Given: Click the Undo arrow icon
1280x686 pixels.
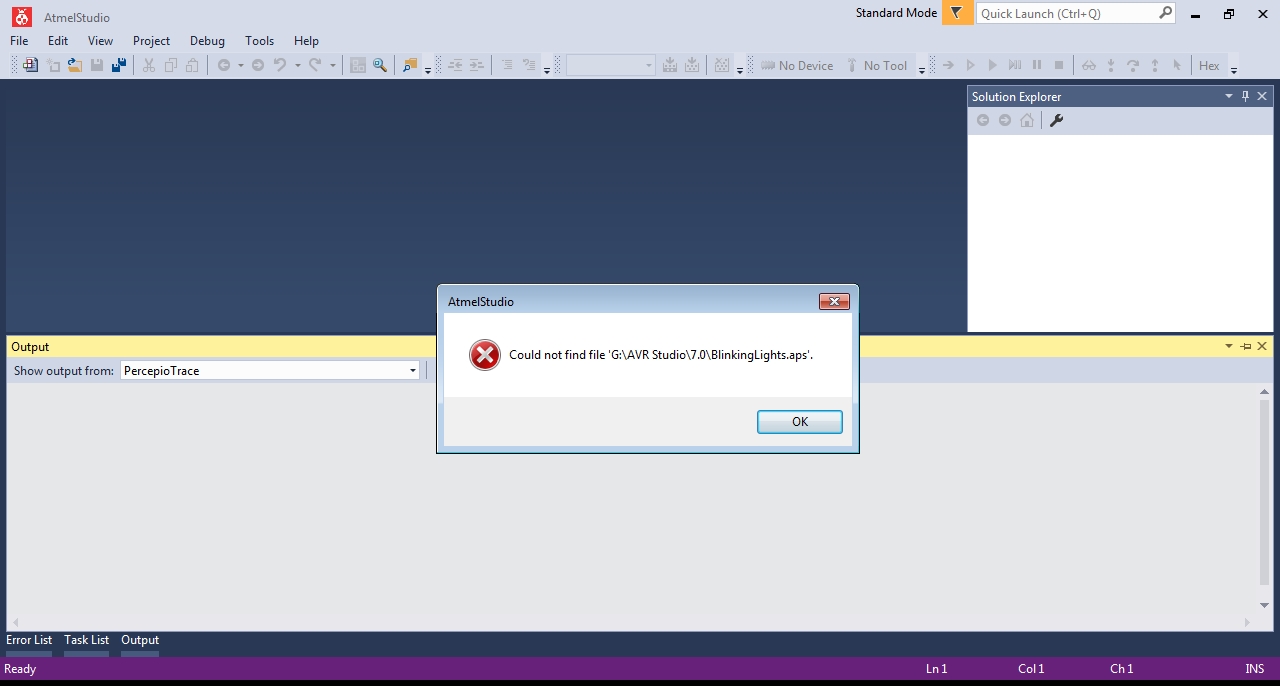Looking at the screenshot, I should (x=281, y=65).
